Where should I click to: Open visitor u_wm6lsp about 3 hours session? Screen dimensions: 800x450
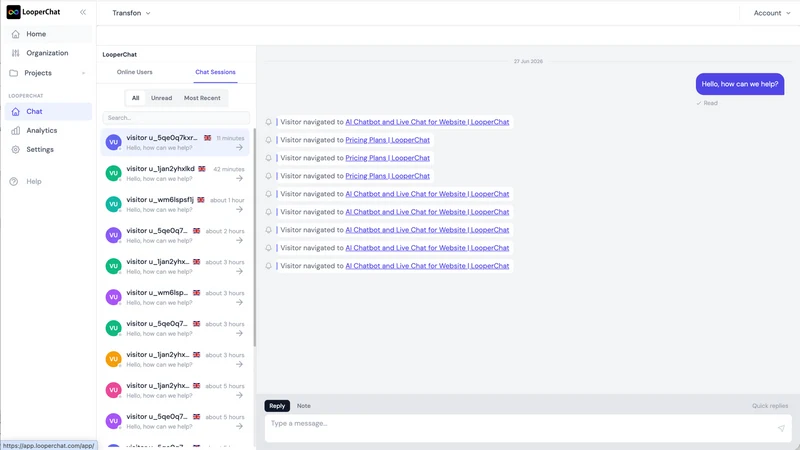click(x=175, y=297)
